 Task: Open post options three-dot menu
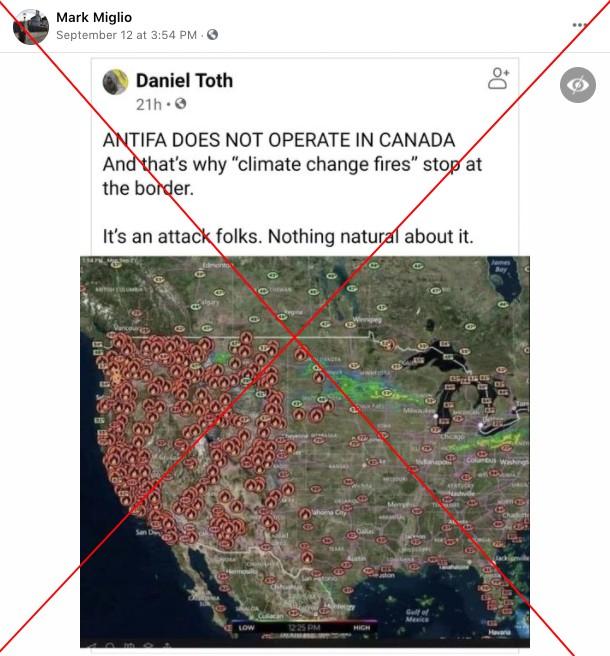[x=579, y=25]
